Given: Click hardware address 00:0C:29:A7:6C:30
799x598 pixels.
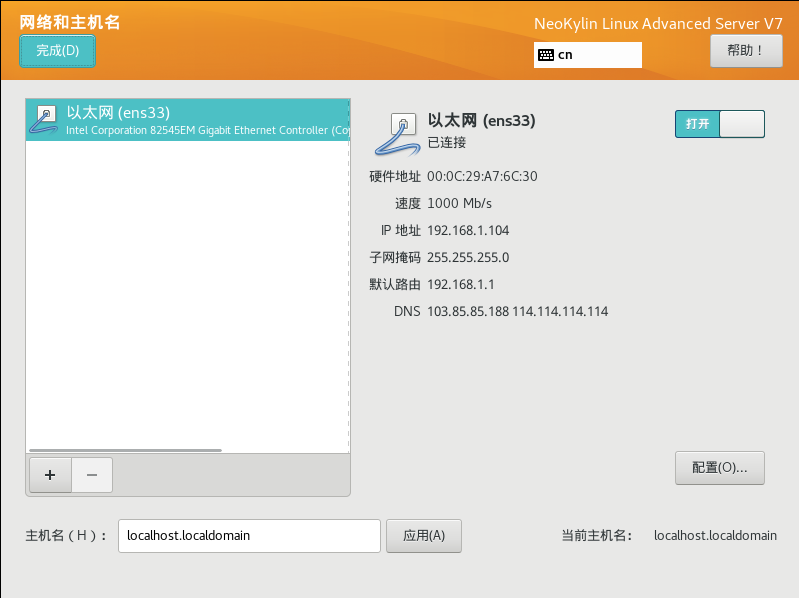Looking at the screenshot, I should tap(482, 176).
